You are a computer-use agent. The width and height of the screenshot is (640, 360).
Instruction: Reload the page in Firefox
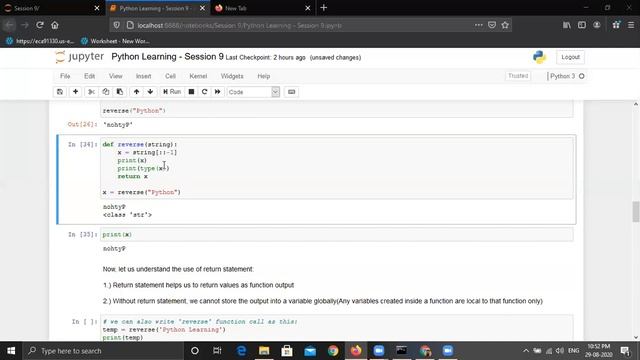click(40, 25)
